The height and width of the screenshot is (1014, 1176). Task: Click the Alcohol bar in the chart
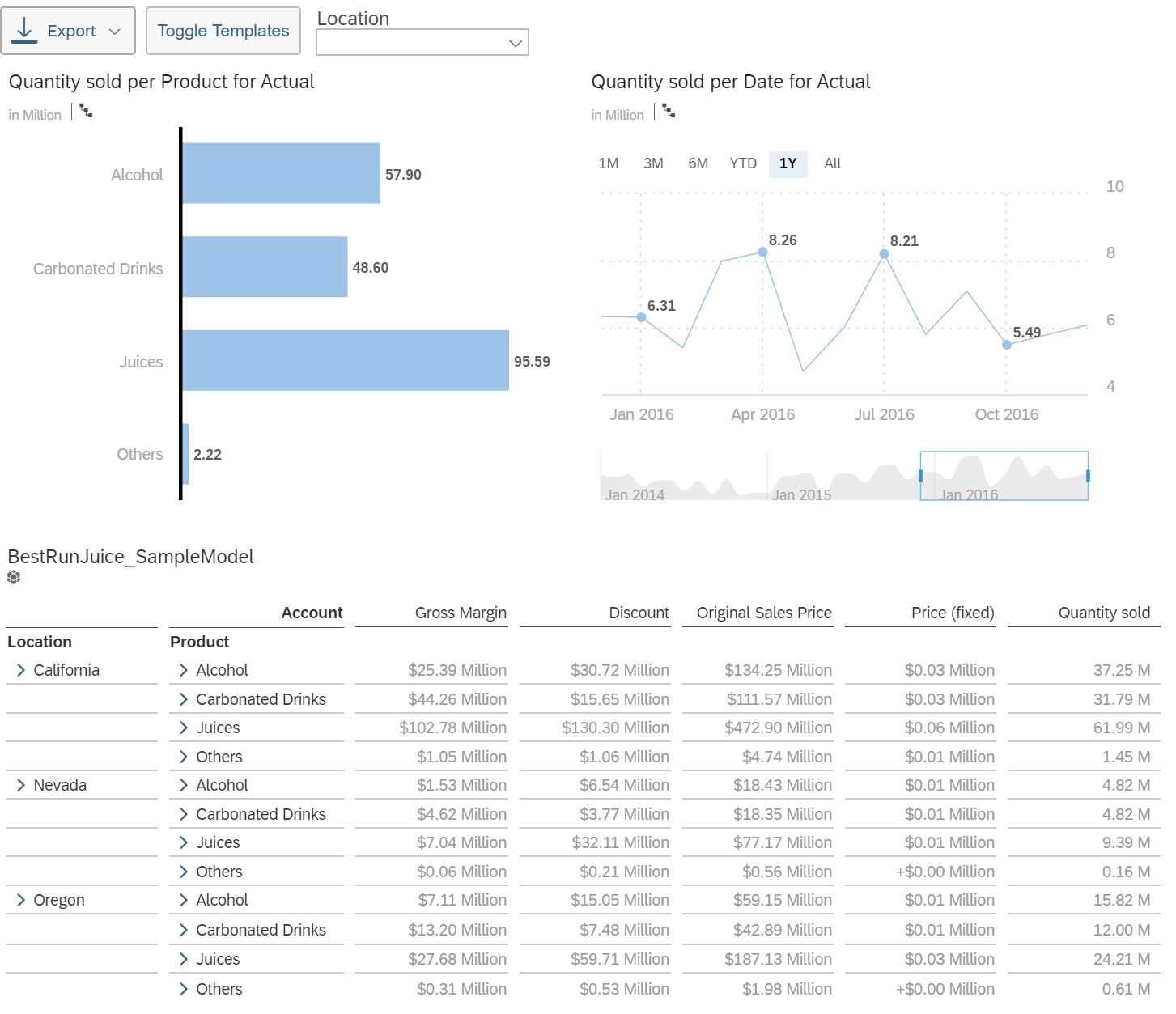pyautogui.click(x=281, y=173)
